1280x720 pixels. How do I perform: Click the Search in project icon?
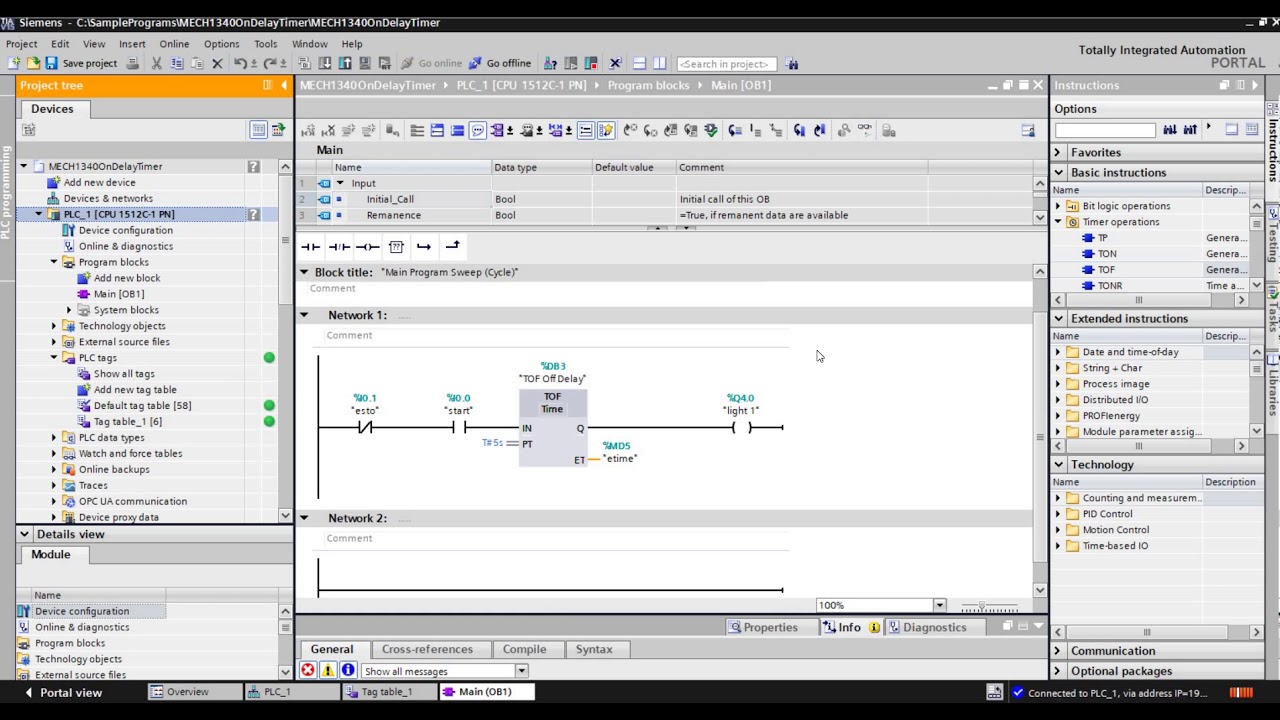point(792,63)
